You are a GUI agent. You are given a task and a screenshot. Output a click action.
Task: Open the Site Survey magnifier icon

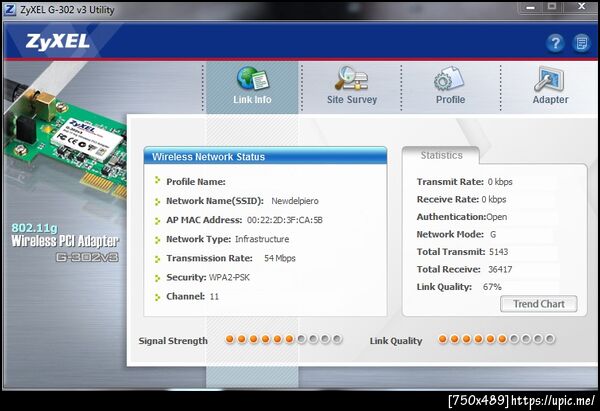(x=352, y=78)
